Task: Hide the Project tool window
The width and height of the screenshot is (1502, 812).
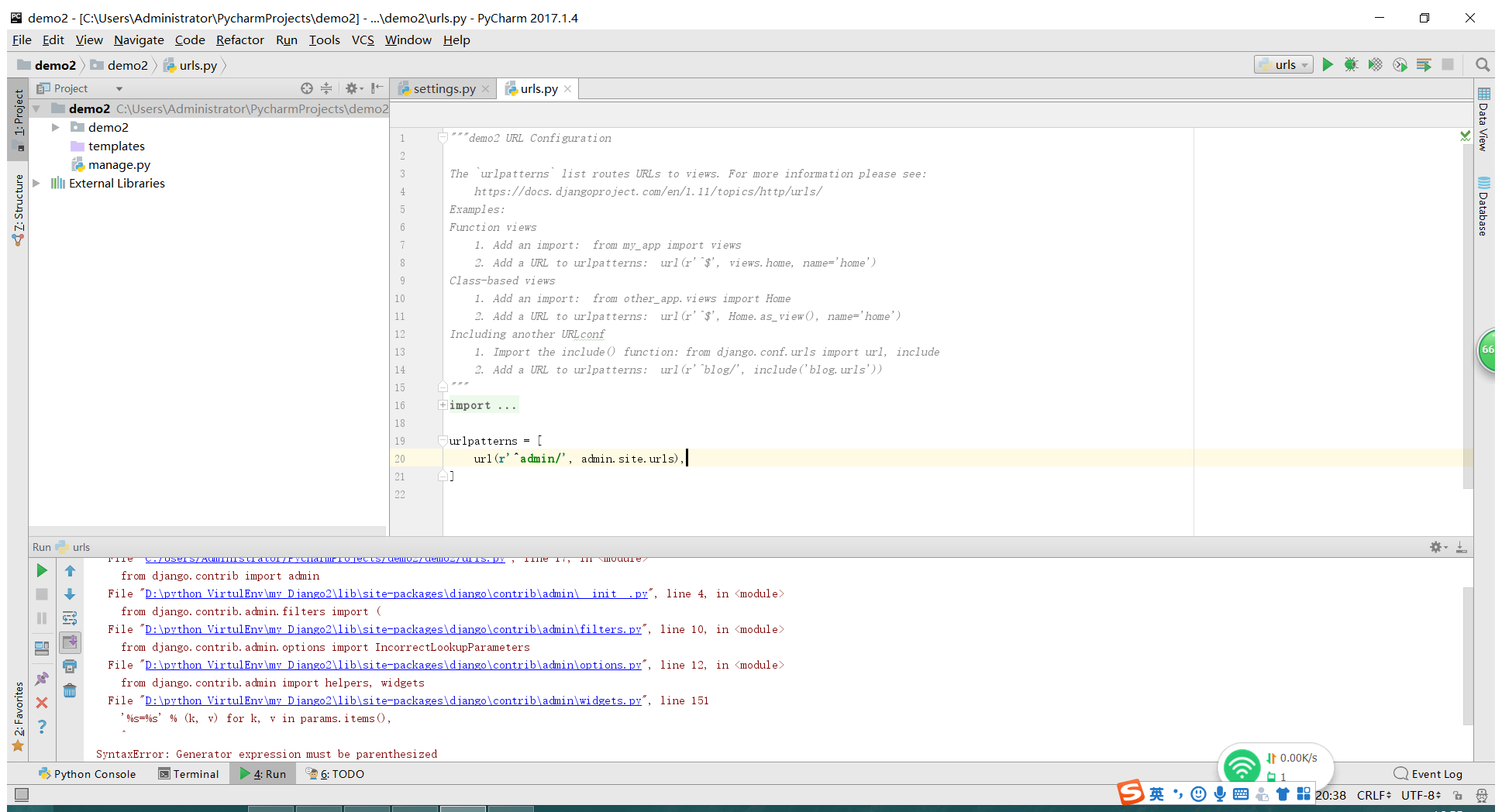Action: point(377,88)
